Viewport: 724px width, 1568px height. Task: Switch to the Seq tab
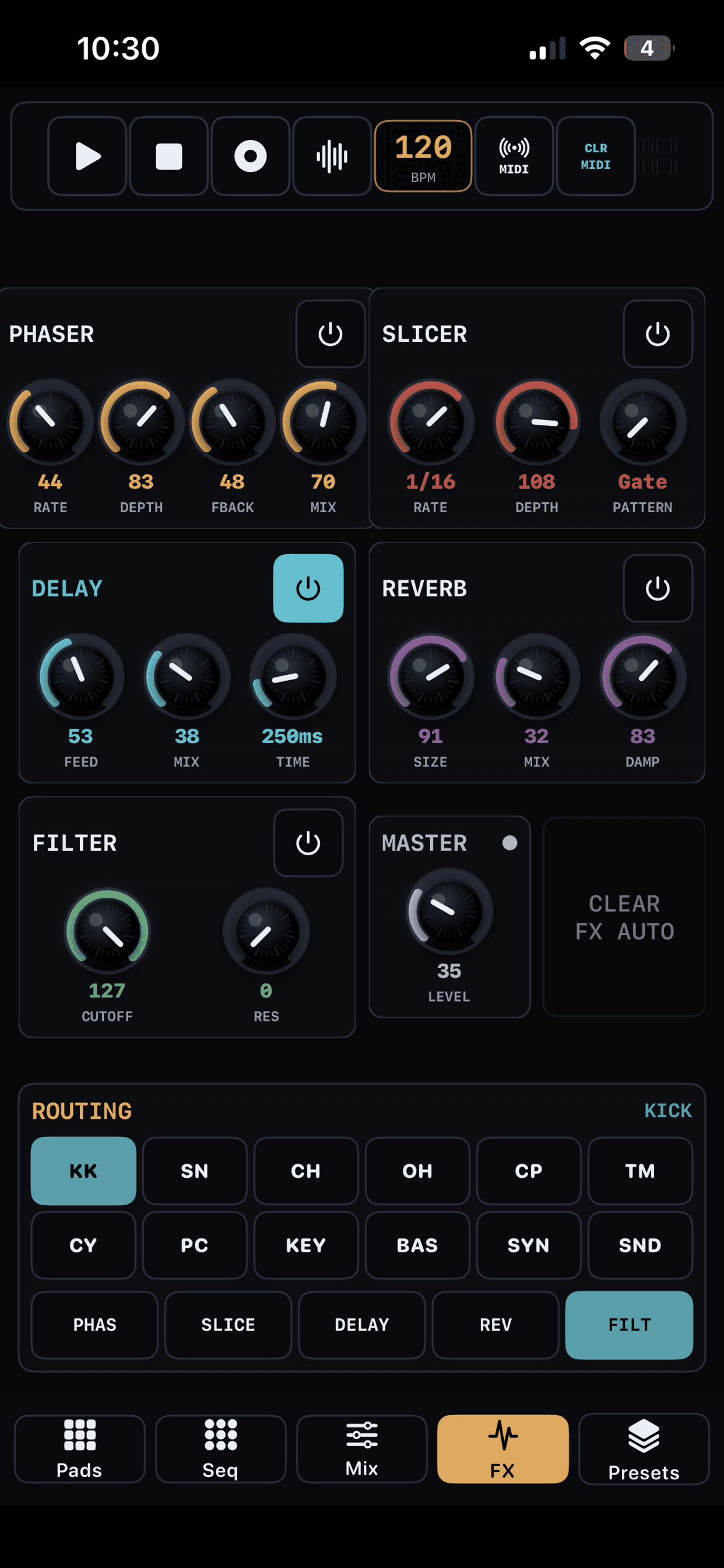tap(220, 1448)
